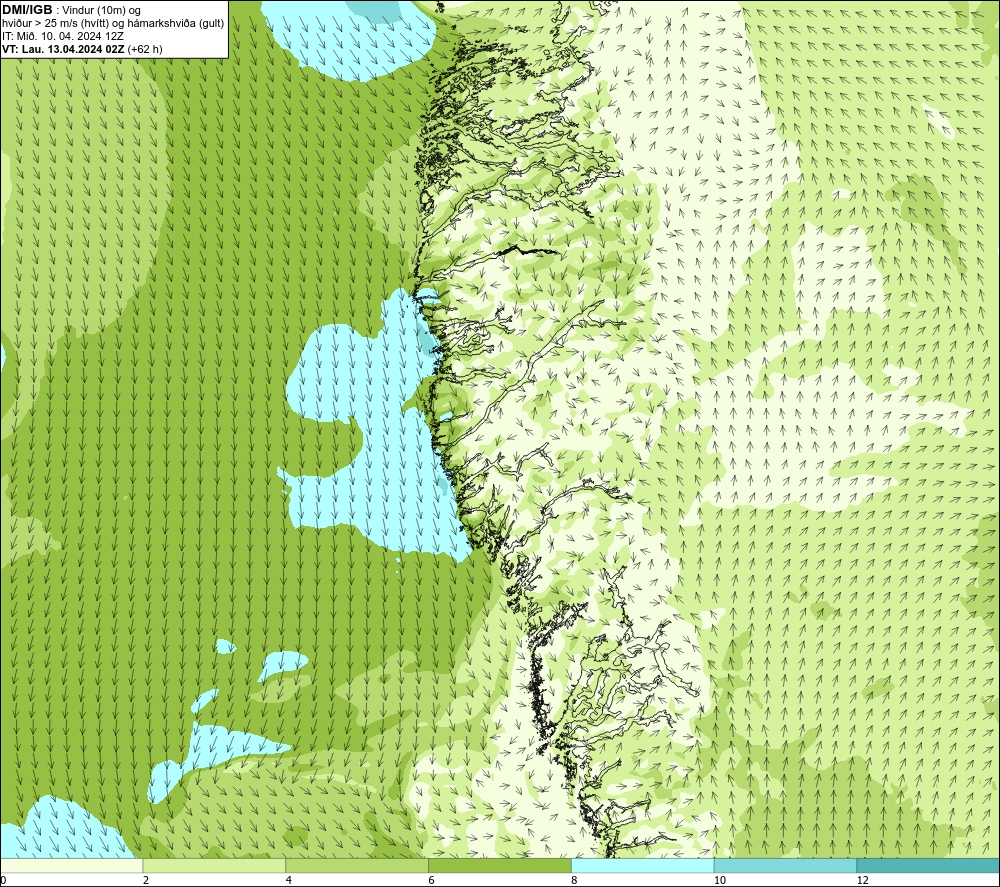Click the pale cream 0–2 legend segment
Screen dimensions: 1000x887
tap(71, 865)
